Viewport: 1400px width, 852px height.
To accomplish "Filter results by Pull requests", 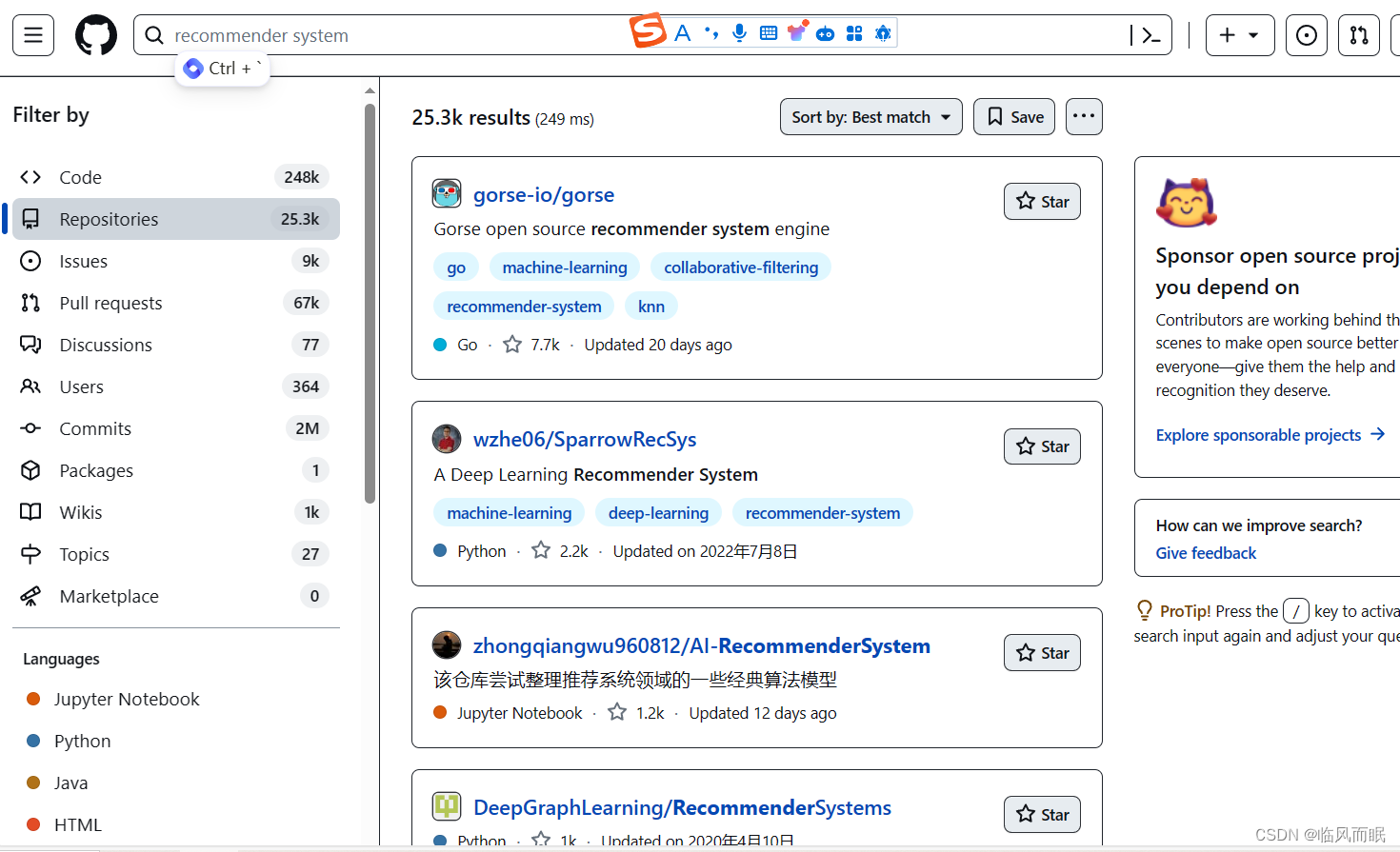I will (176, 303).
